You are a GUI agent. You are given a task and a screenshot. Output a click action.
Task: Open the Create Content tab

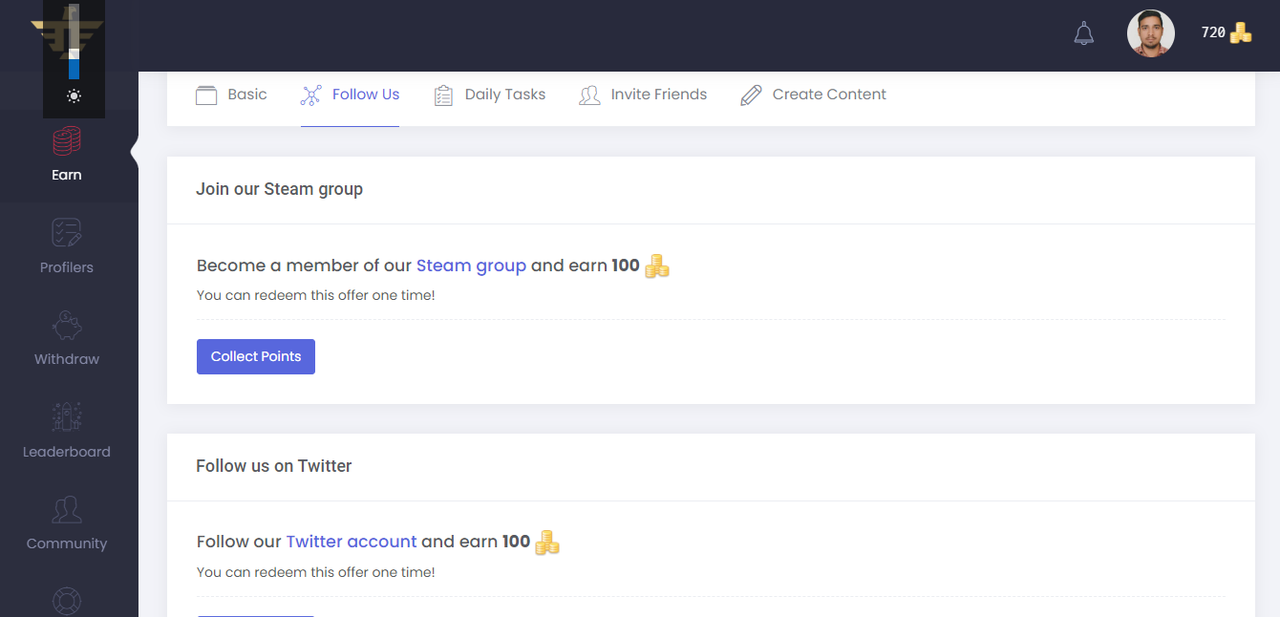pos(829,94)
